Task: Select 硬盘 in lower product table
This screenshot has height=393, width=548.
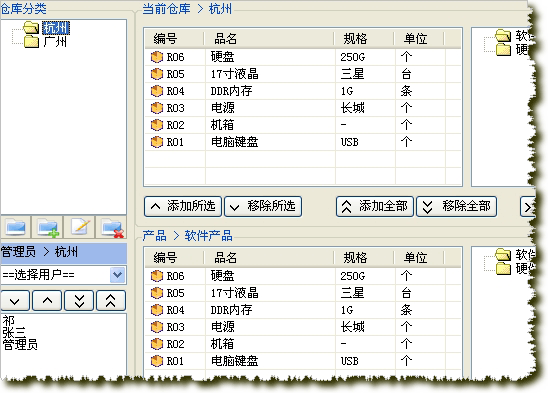Action: pyautogui.click(x=223, y=276)
